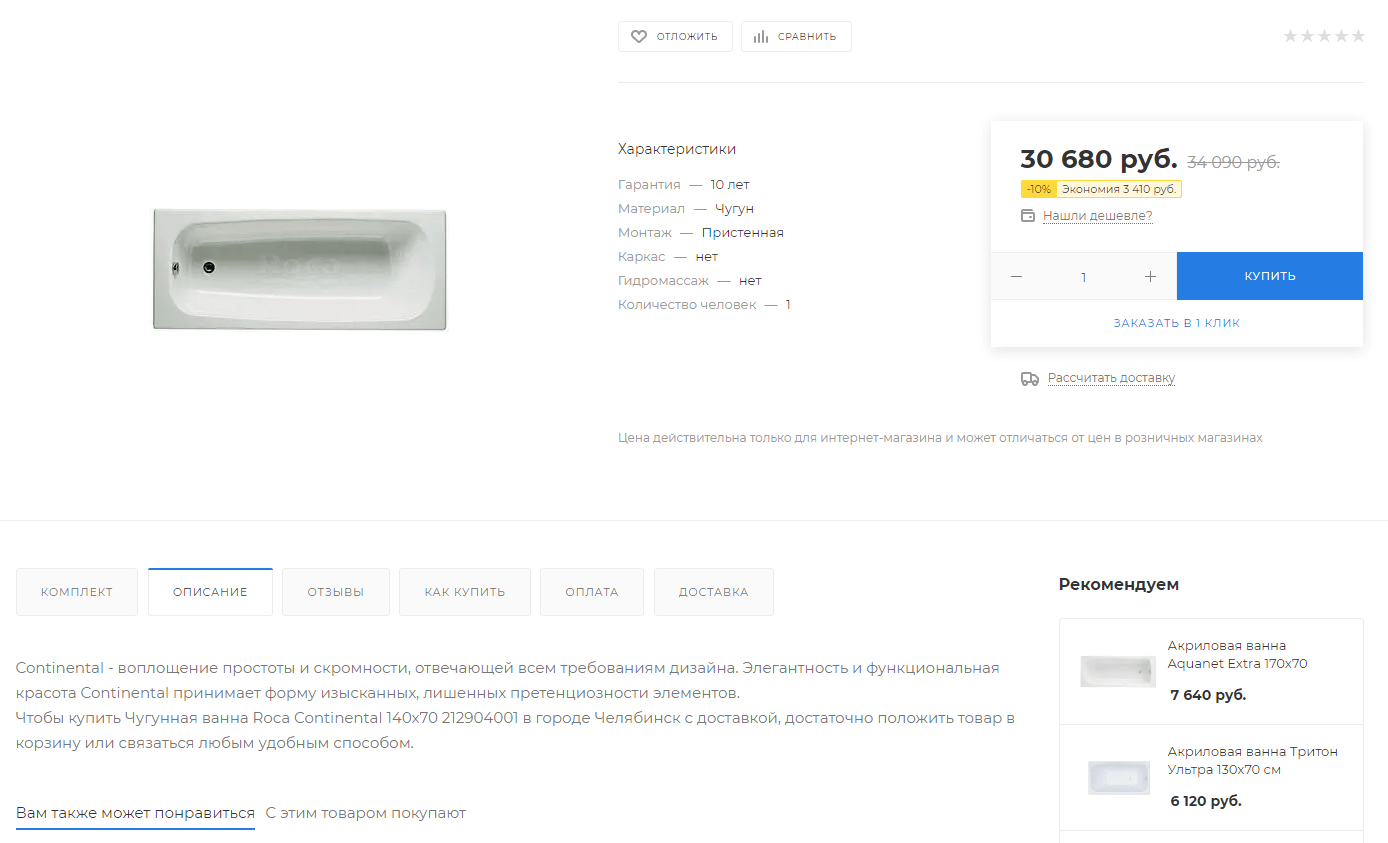
Task: Click the Roca bathtub product image
Action: (299, 269)
